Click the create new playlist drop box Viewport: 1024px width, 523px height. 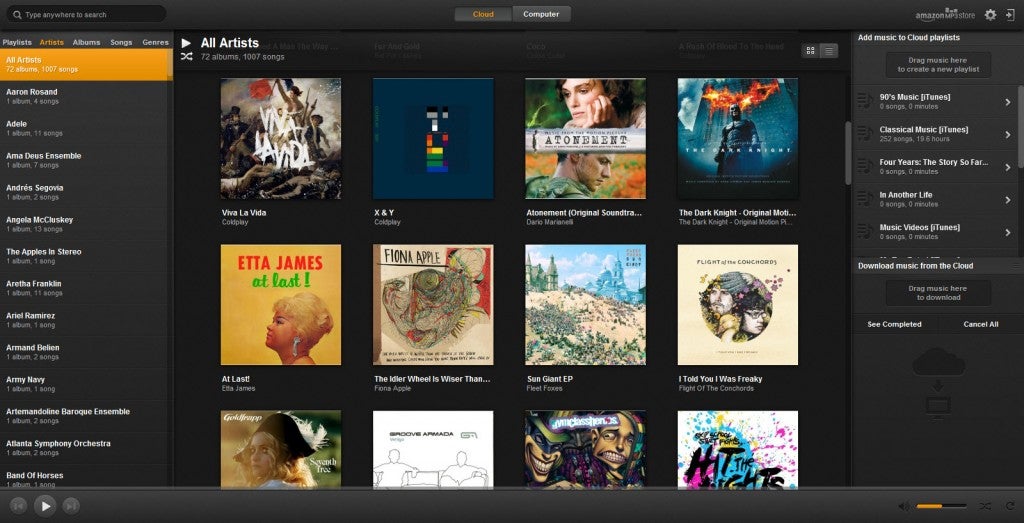pyautogui.click(x=938, y=65)
